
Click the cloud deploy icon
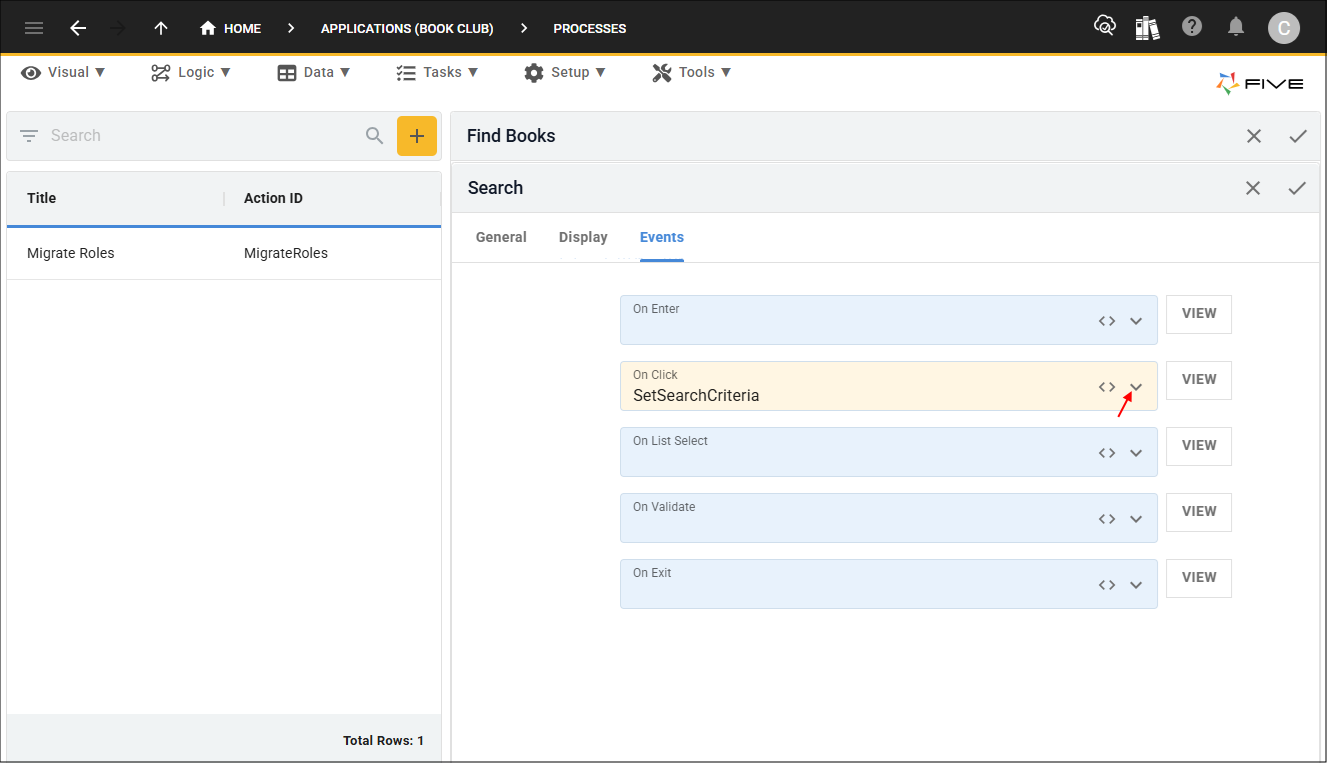pos(1105,27)
